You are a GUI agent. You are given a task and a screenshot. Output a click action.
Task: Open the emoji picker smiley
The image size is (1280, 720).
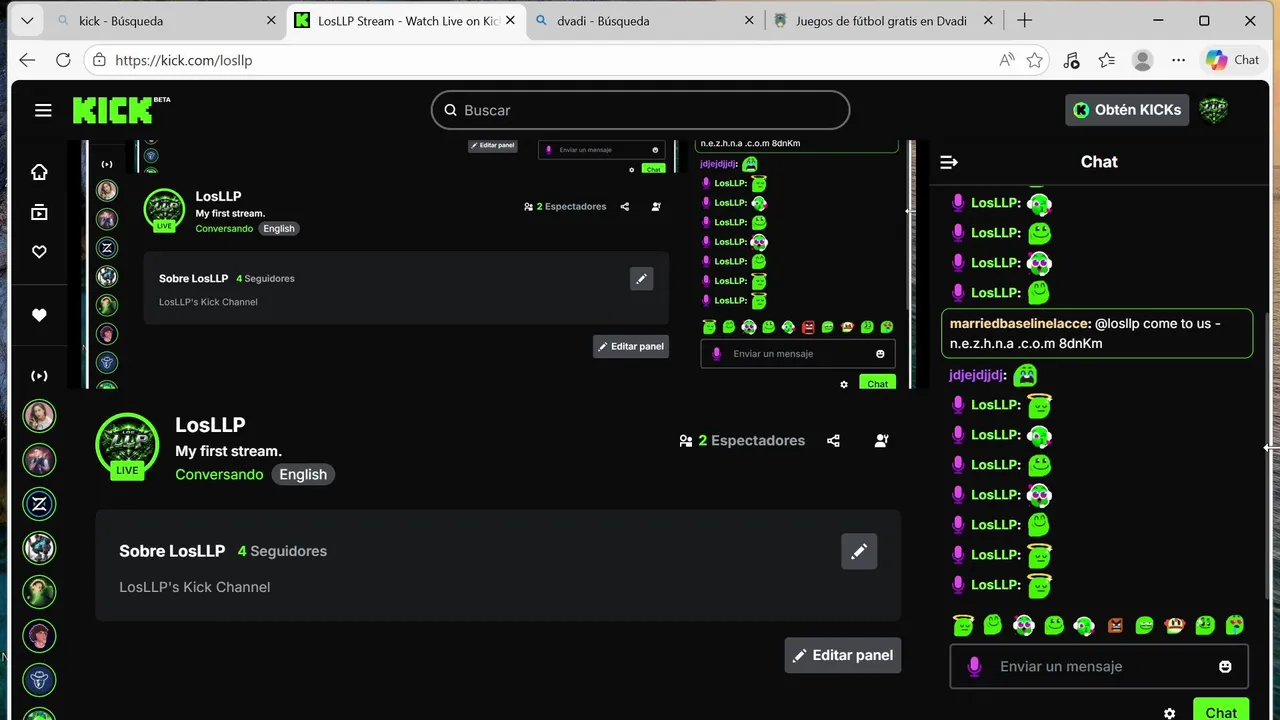tap(1225, 666)
